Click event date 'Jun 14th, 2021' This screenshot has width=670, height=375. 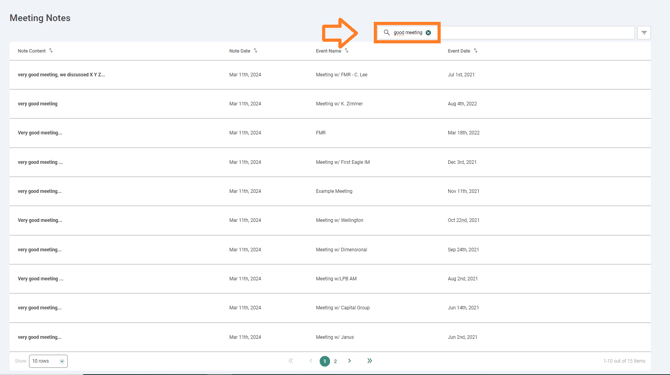coord(463,308)
